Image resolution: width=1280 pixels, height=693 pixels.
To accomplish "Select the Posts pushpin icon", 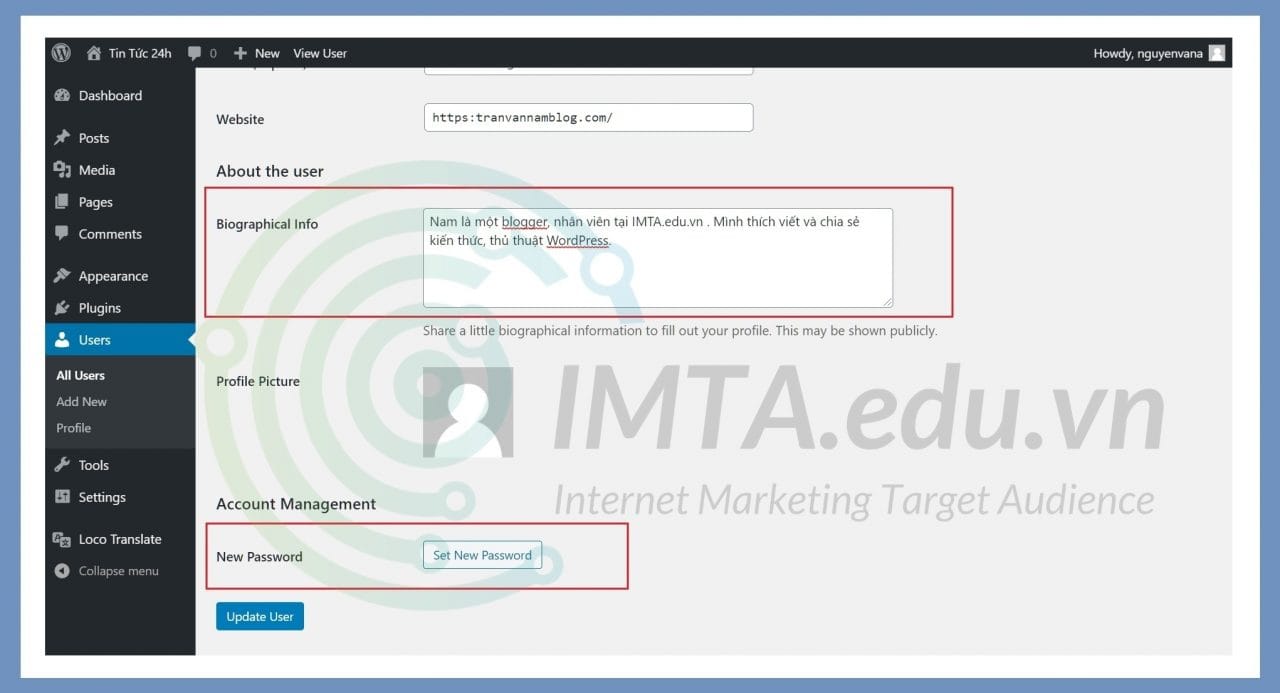I will pos(64,138).
